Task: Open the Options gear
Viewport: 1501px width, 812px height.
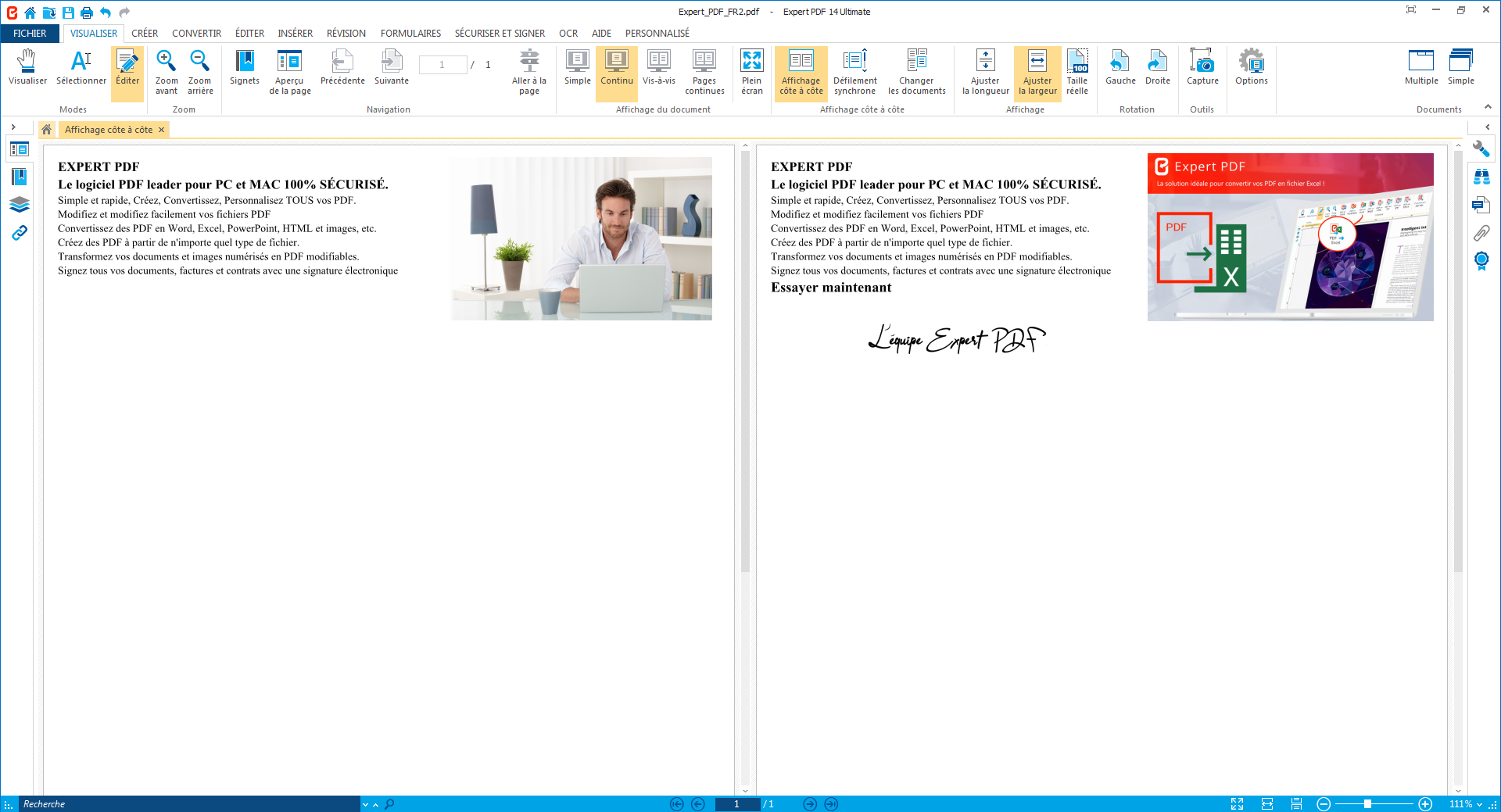Action: (1252, 67)
